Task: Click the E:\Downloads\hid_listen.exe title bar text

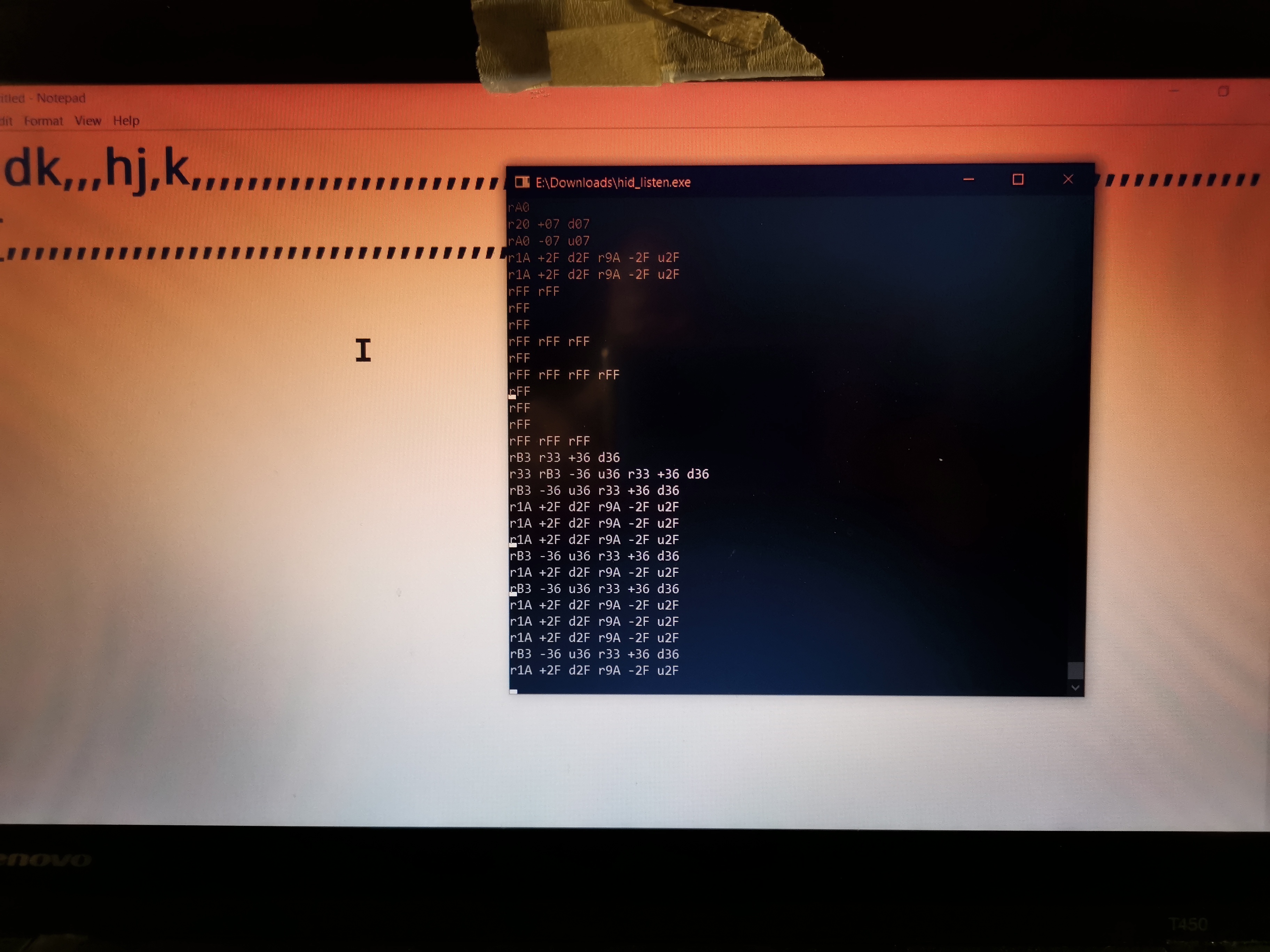Action: [x=613, y=182]
